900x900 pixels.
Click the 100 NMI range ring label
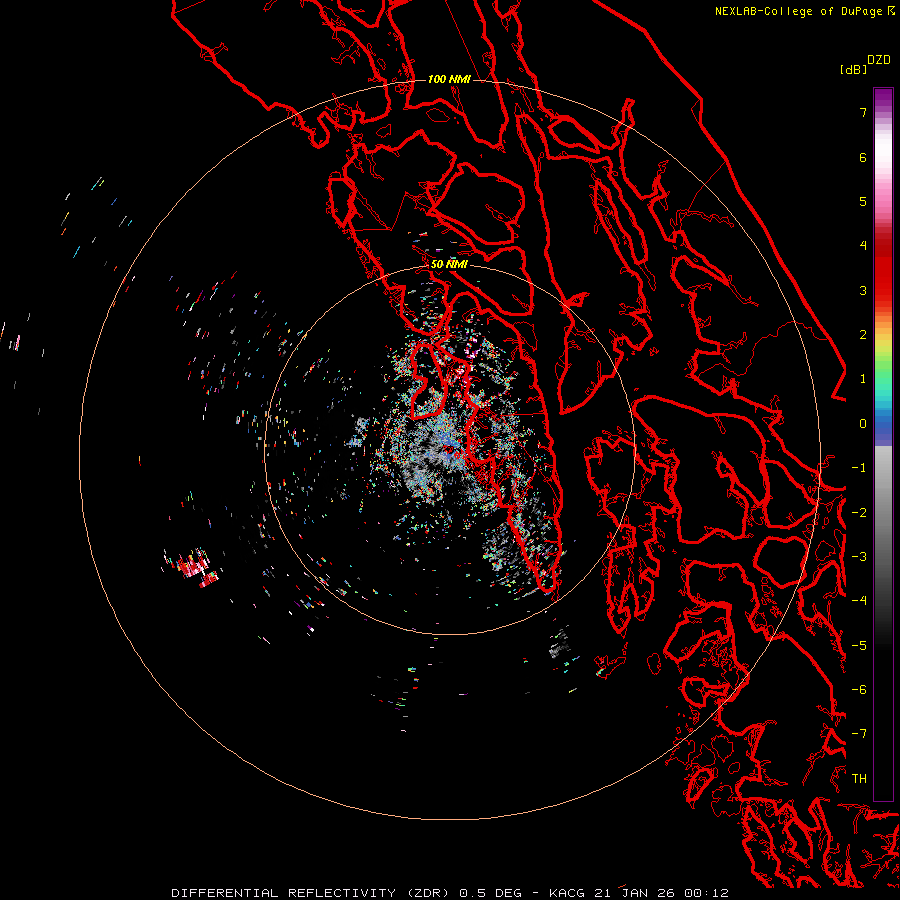tap(449, 79)
